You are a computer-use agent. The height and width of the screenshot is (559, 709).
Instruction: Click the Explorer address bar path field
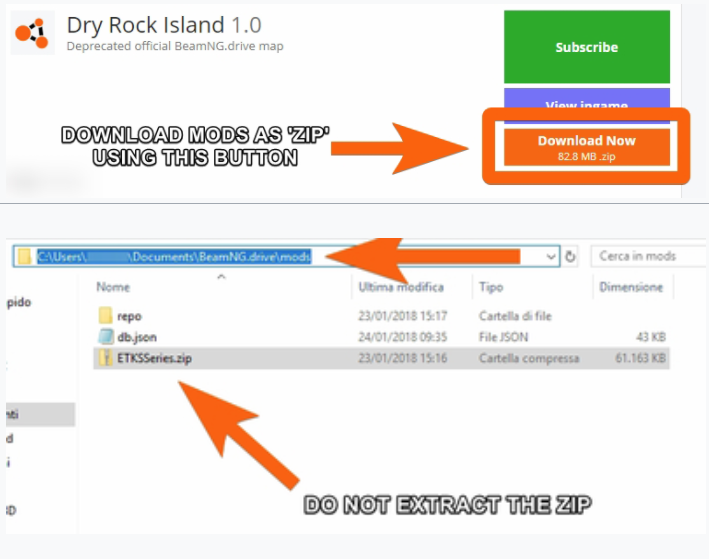(x=286, y=256)
